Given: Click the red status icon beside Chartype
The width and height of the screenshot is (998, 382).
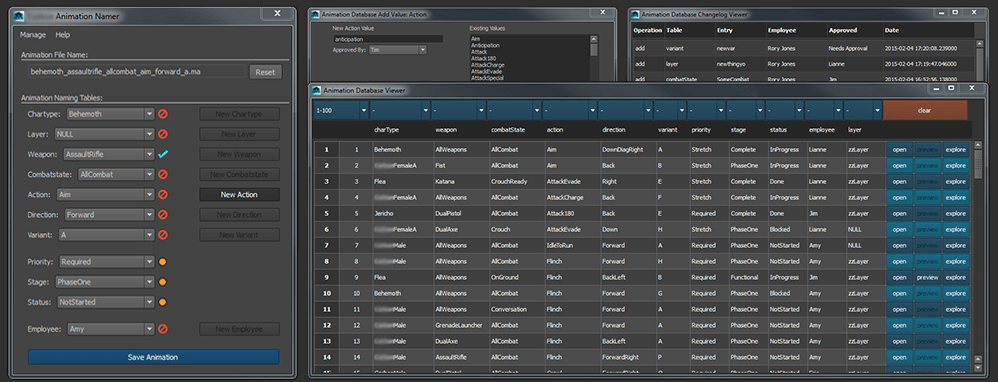Looking at the screenshot, I should [162, 114].
